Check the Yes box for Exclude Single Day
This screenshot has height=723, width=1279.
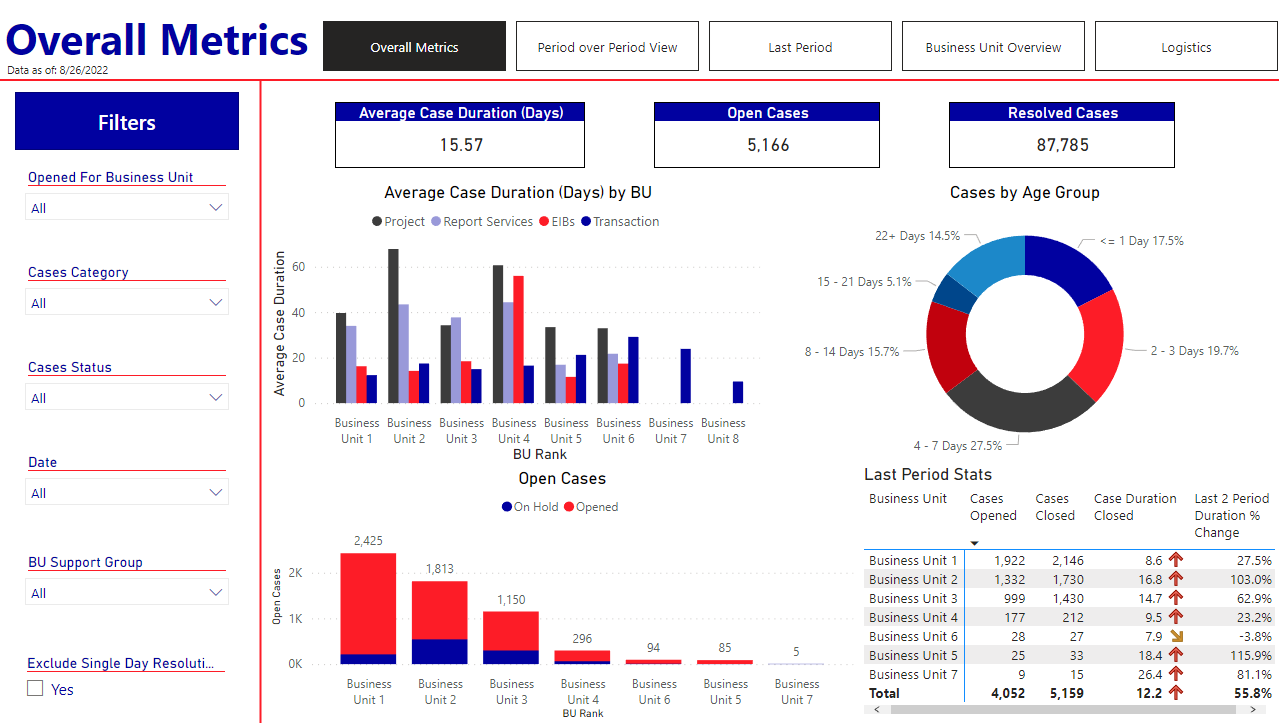[x=36, y=689]
